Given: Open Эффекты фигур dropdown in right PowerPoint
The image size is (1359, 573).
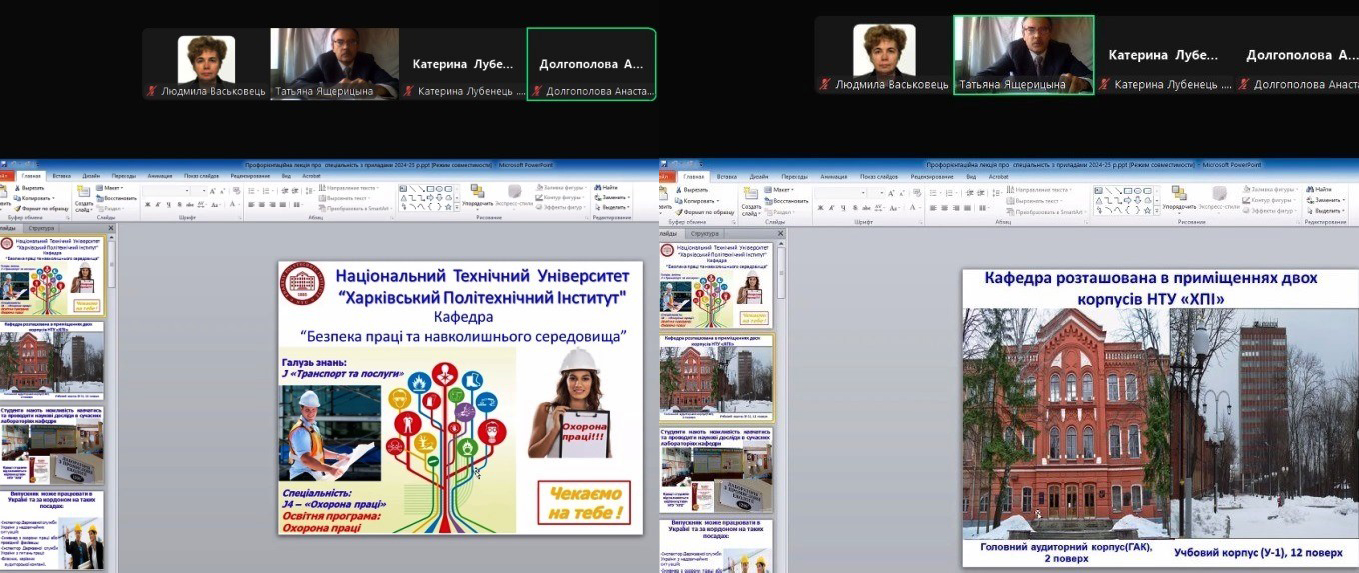Looking at the screenshot, I should (1270, 211).
